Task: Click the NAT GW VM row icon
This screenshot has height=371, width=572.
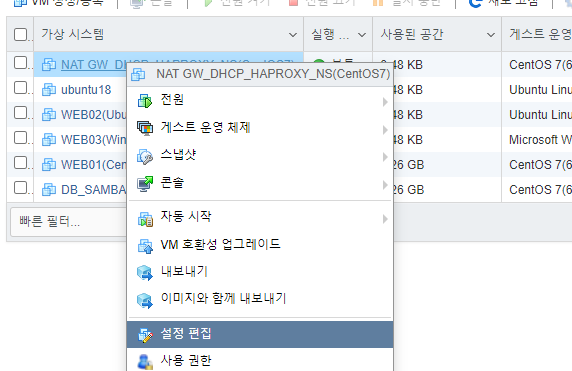Action: (x=49, y=65)
